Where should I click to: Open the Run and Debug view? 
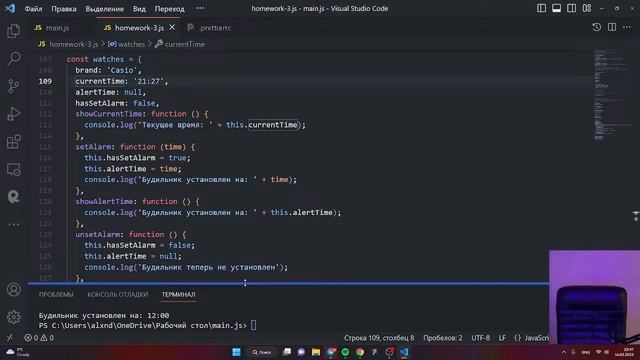[13, 114]
